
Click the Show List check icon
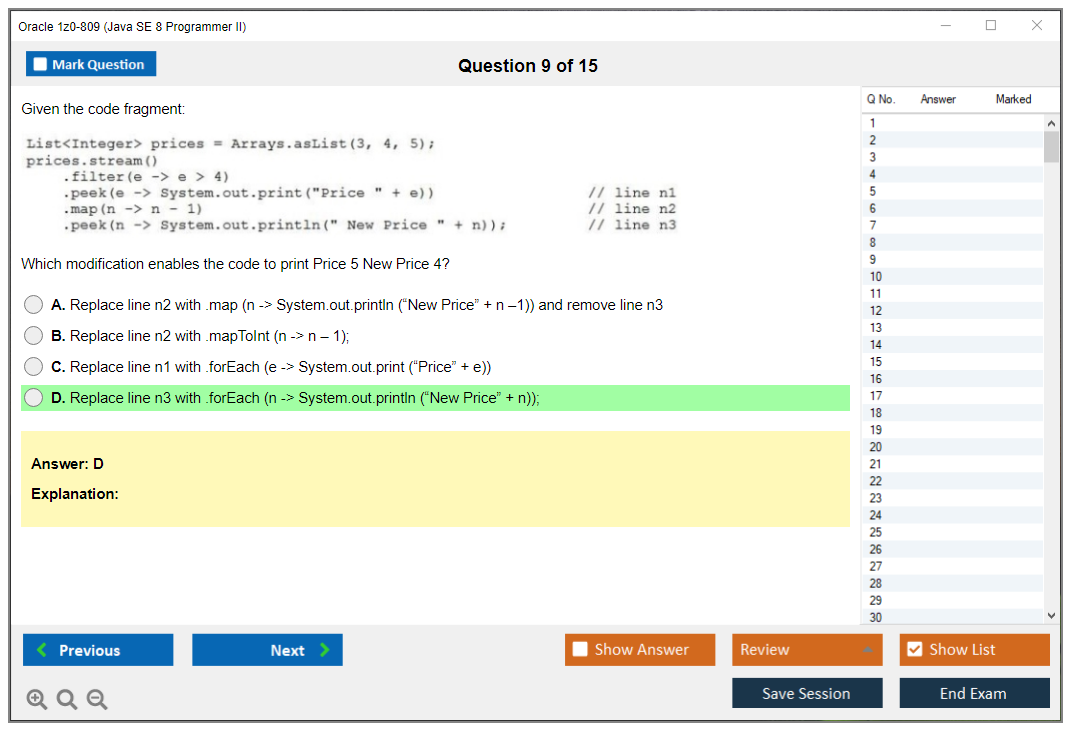point(913,650)
